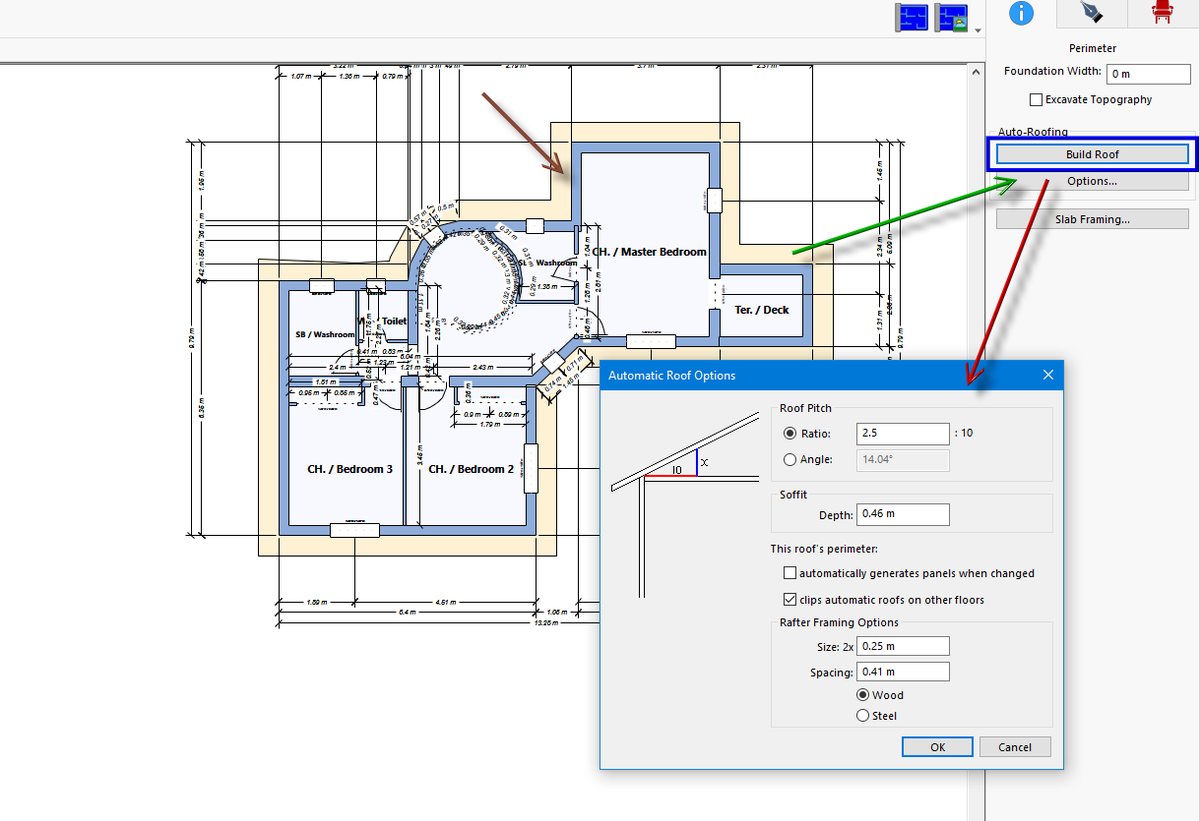Click the CH. / Master Bedroom room label
1200x821 pixels.
(649, 252)
